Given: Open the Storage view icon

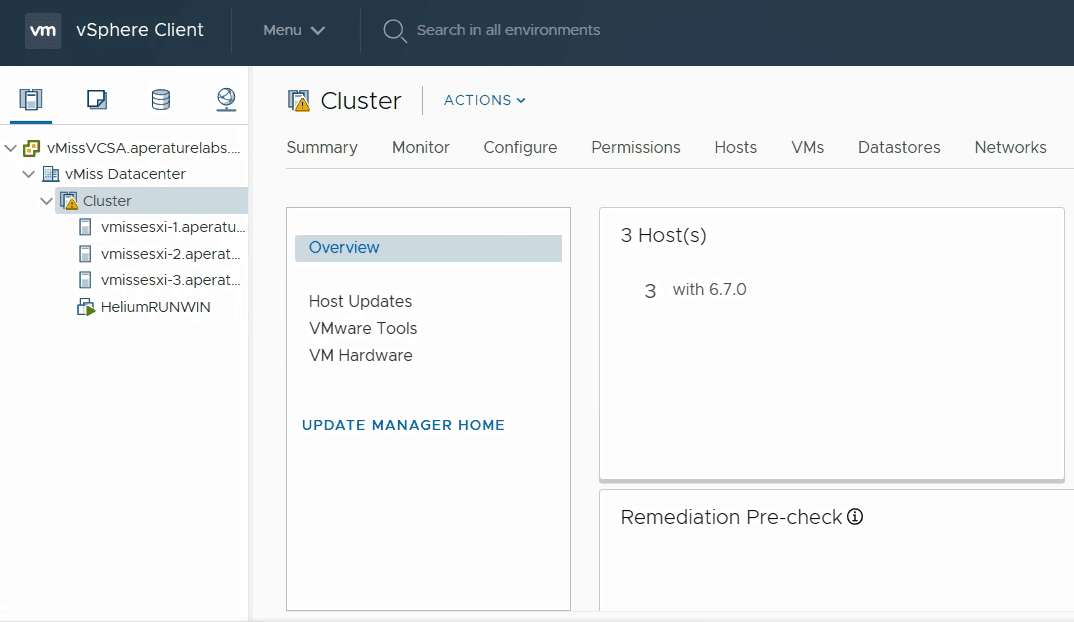Looking at the screenshot, I should coord(161,99).
